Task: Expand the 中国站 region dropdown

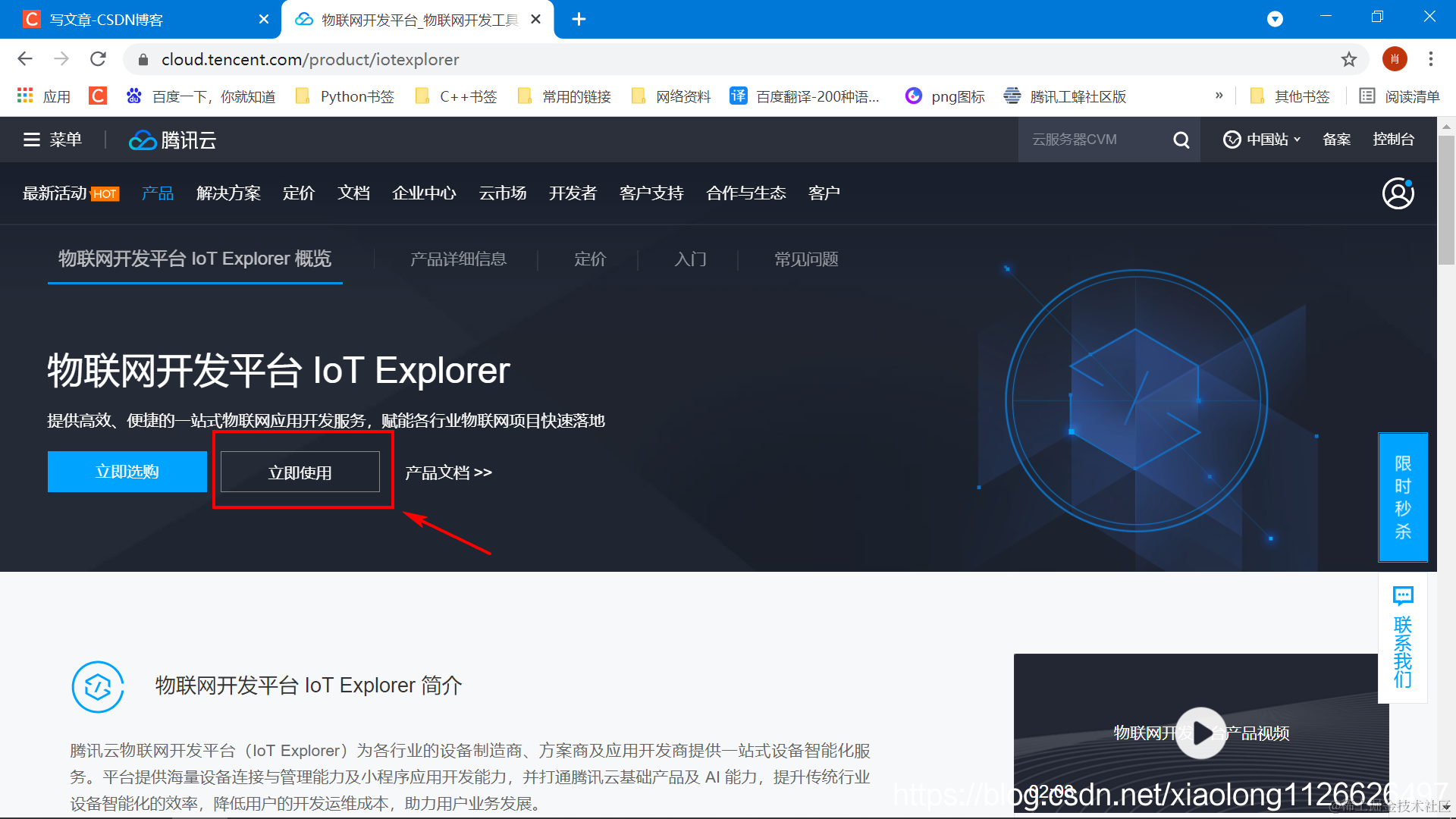Action: pos(1262,140)
